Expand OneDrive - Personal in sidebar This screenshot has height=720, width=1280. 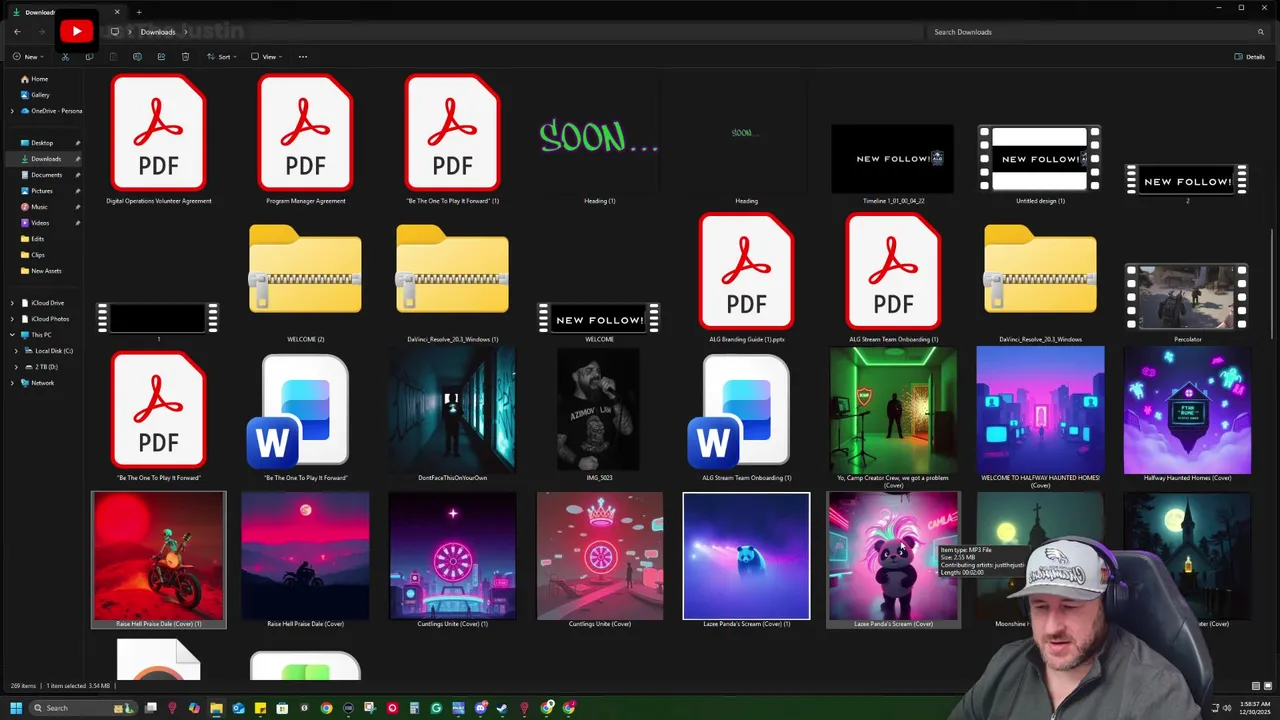12,111
